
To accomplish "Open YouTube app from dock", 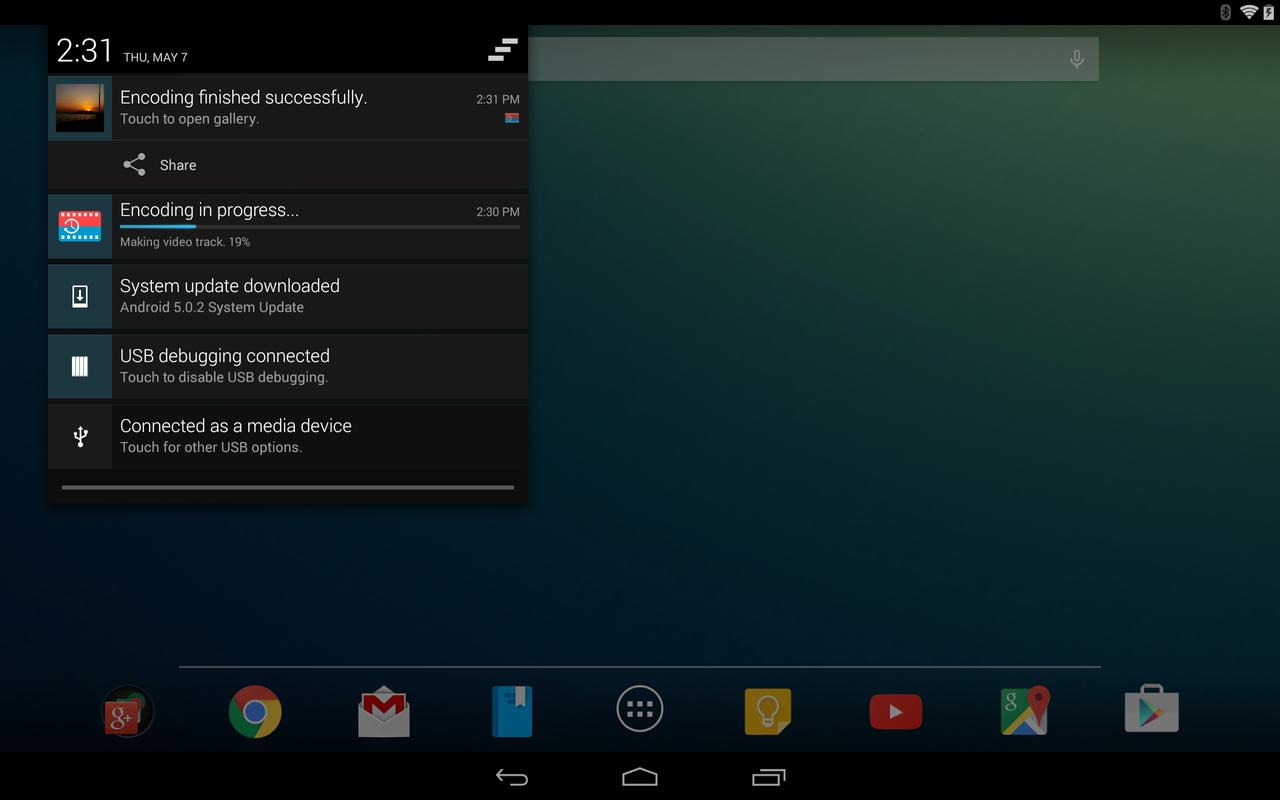I will [896, 712].
